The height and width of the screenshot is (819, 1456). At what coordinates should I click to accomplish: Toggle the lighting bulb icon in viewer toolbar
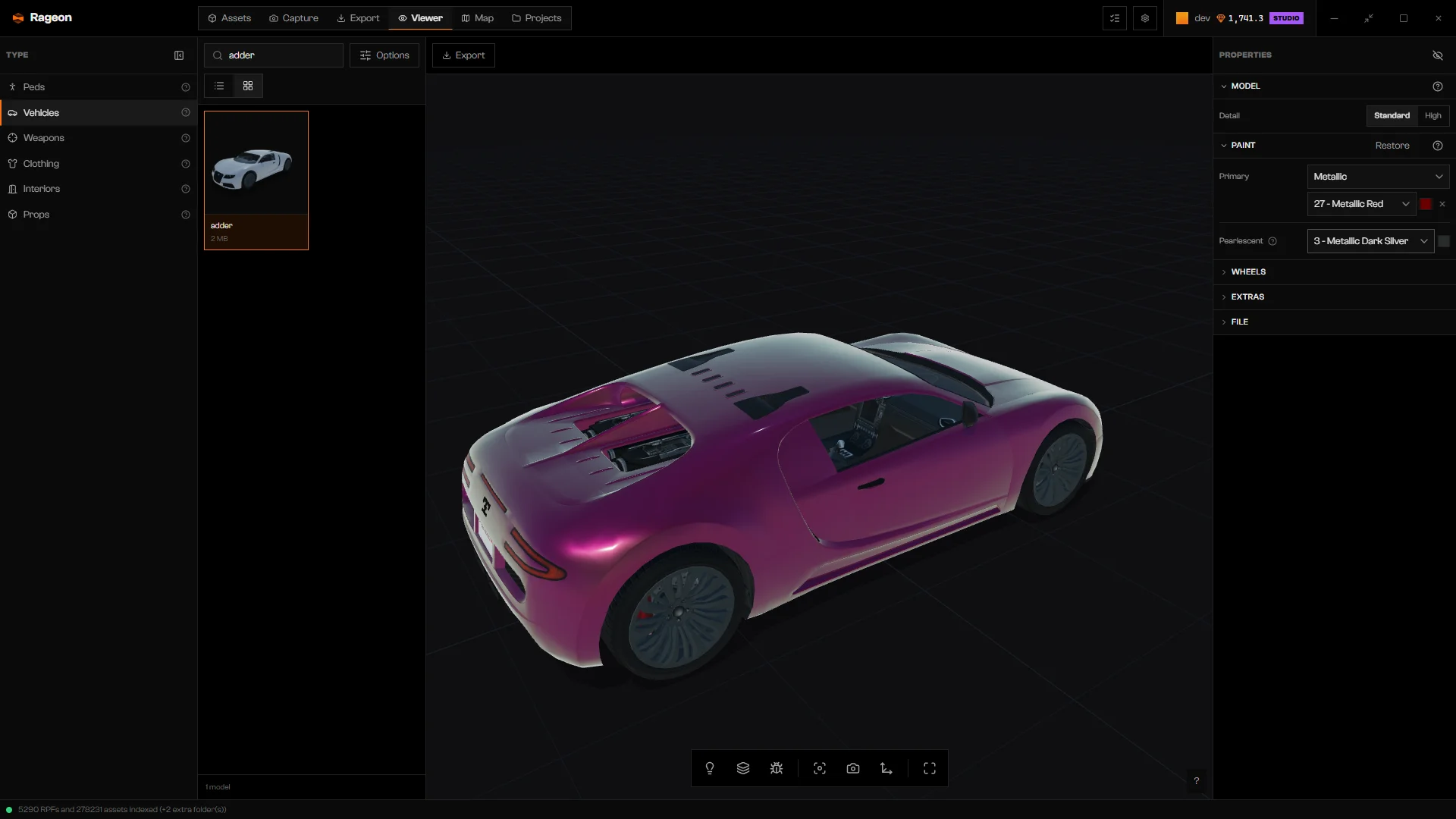[710, 768]
